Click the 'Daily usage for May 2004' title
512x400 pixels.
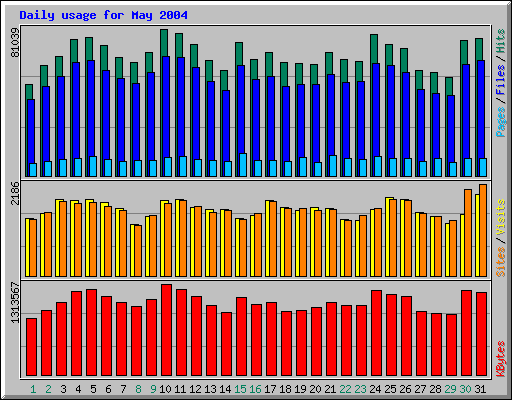point(103,15)
